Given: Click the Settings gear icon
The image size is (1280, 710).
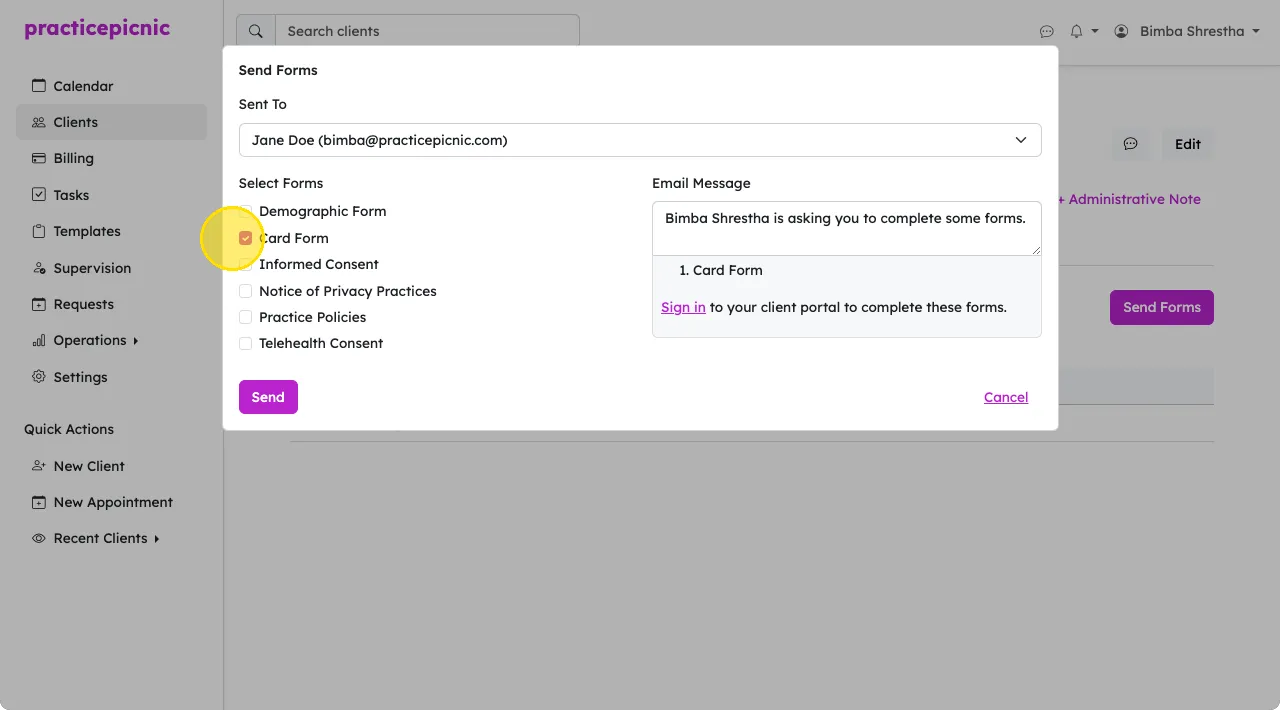Looking at the screenshot, I should (x=39, y=377).
